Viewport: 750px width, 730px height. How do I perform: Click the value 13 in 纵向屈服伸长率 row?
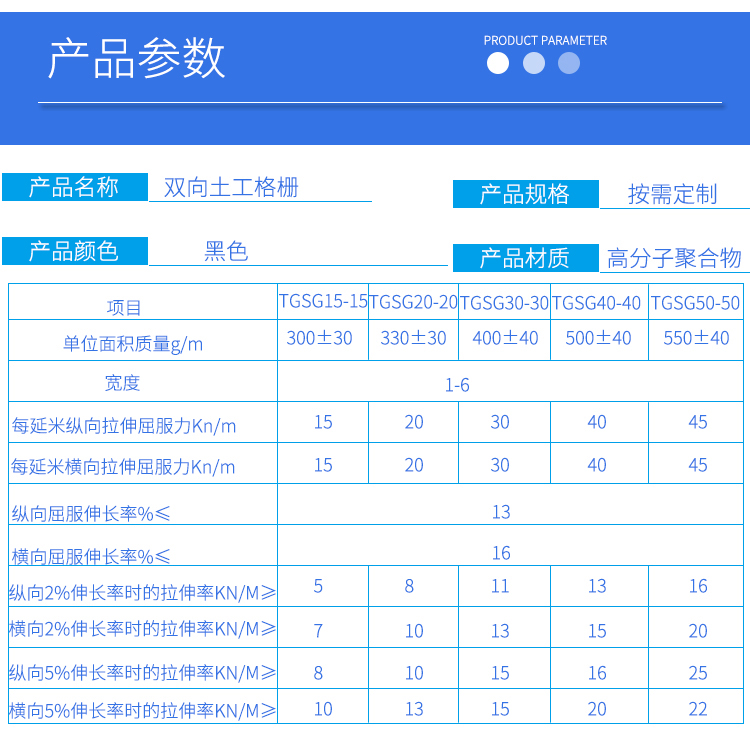501,512
